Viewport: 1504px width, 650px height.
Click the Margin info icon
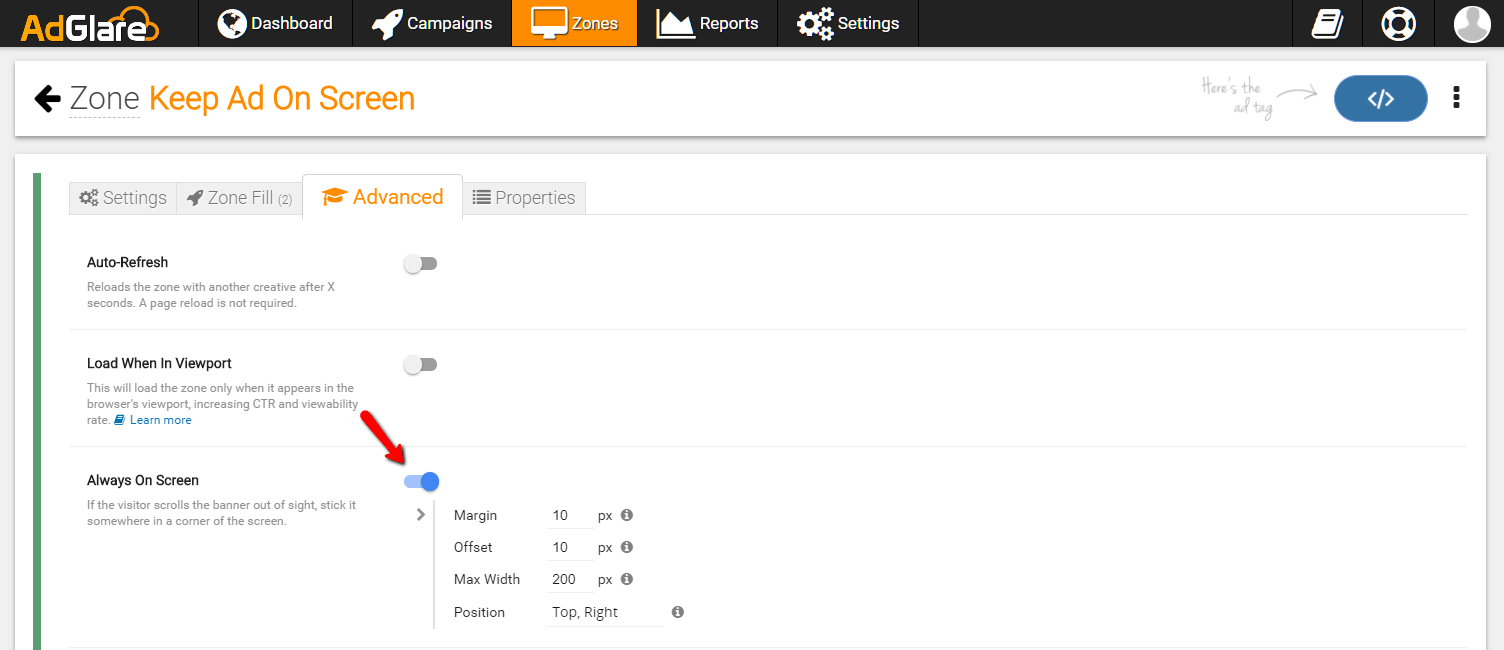click(627, 515)
